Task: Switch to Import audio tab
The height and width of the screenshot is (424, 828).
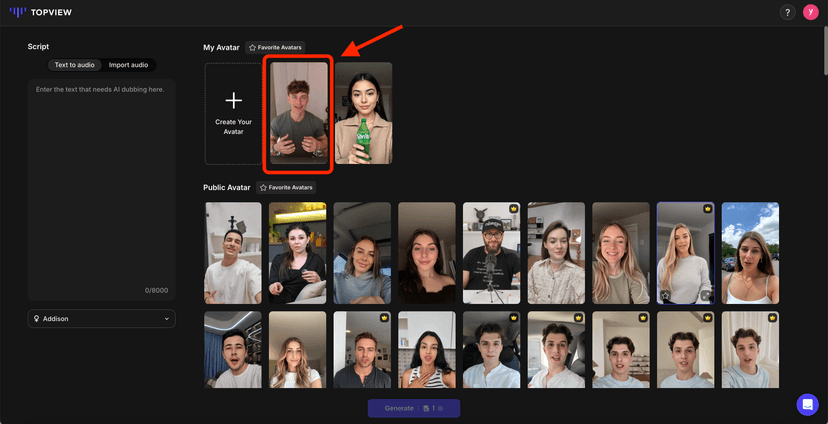Action: (128, 65)
